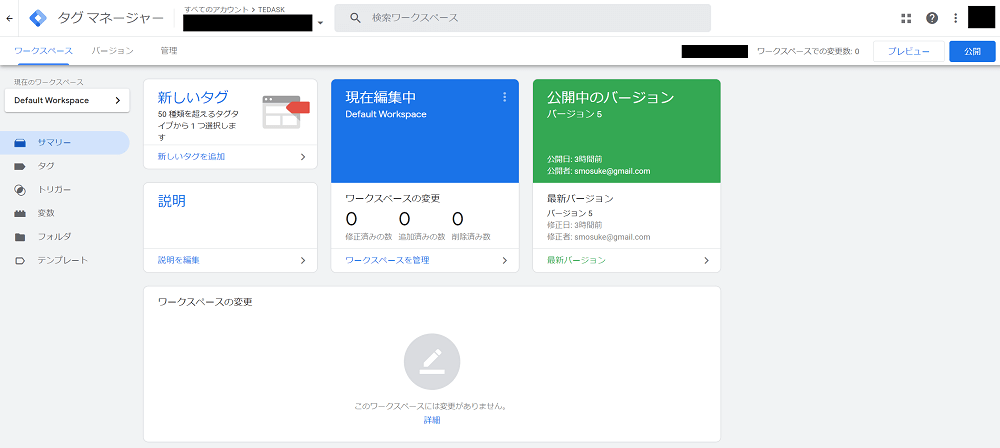The width and height of the screenshot is (1000, 448).
Task: Select トリガー in the sidebar
Action: pos(54,189)
